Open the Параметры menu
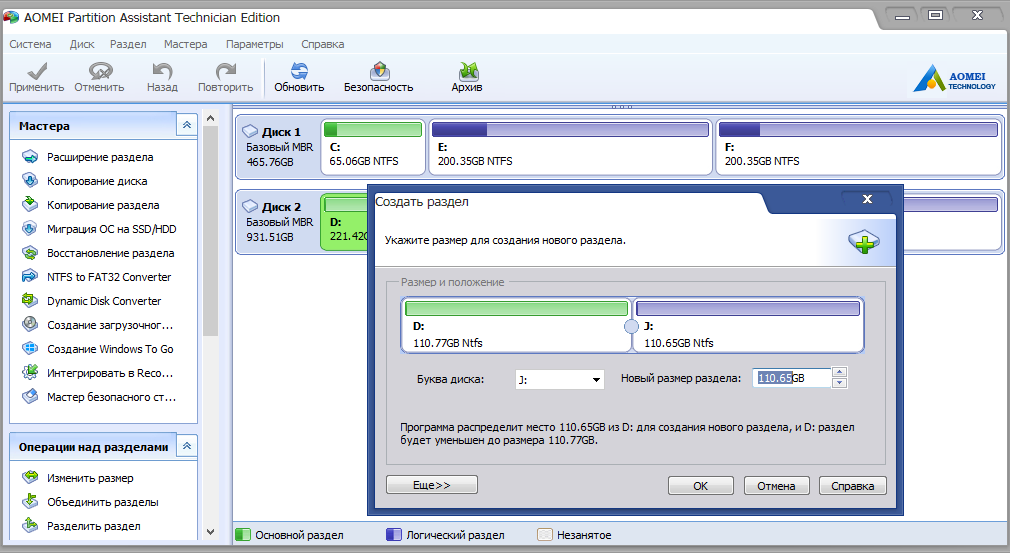Screen dimensions: 1010x553 tap(254, 44)
